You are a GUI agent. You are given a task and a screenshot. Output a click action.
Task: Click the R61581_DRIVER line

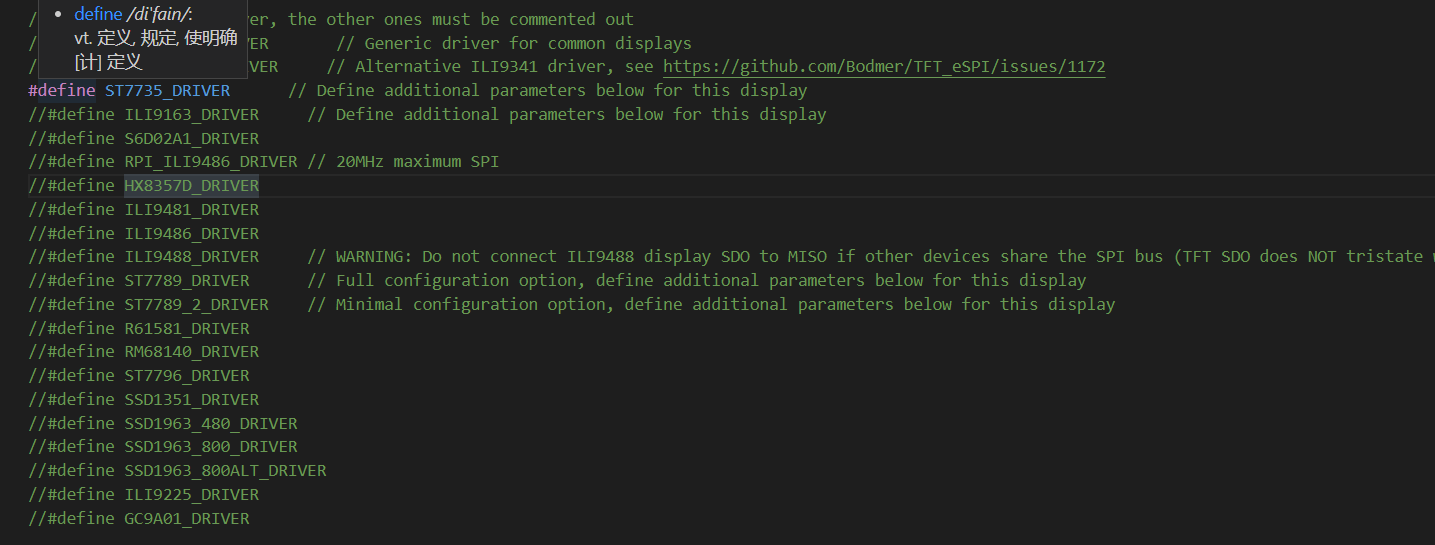tap(186, 328)
